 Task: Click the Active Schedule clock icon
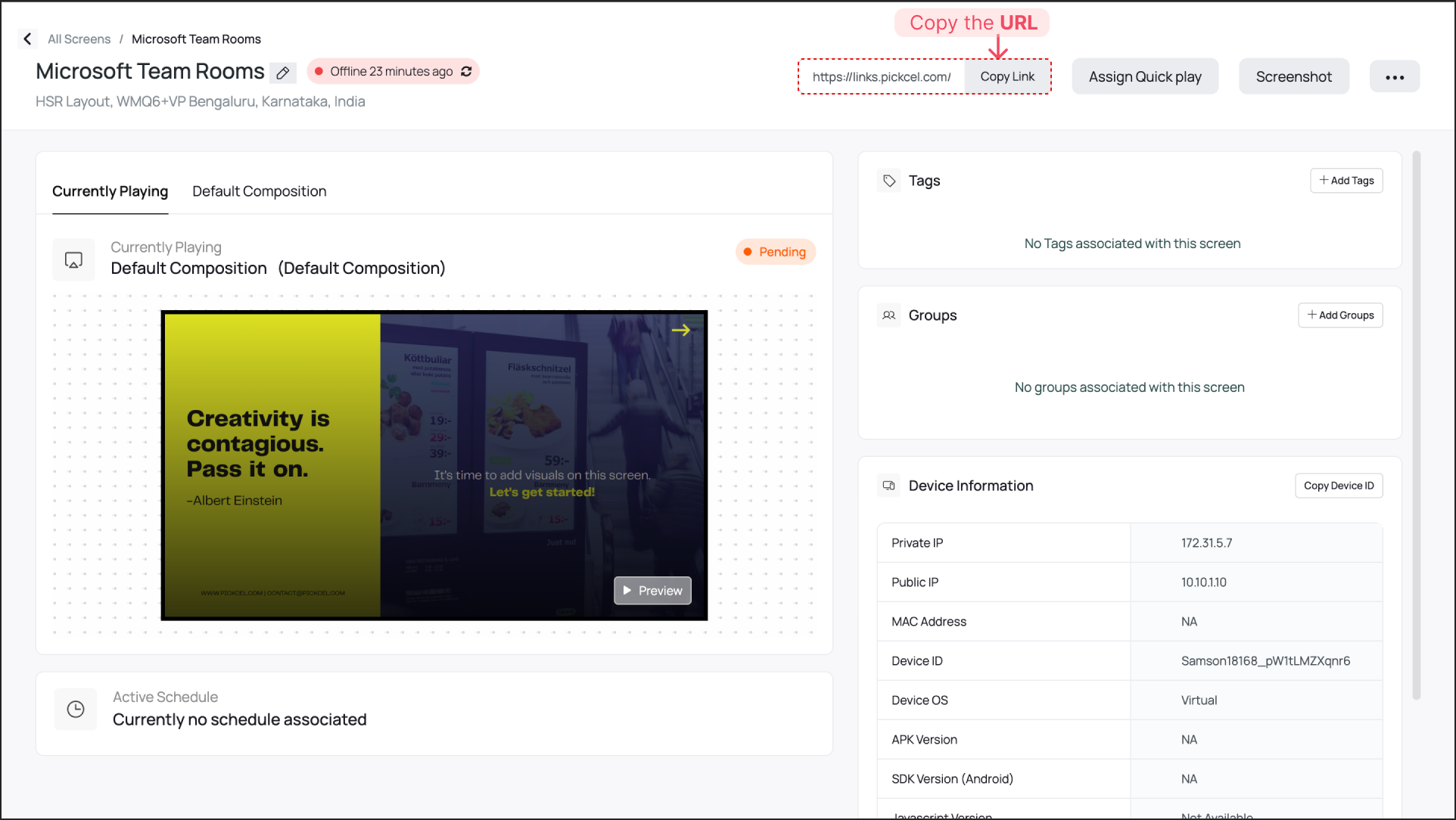76,709
